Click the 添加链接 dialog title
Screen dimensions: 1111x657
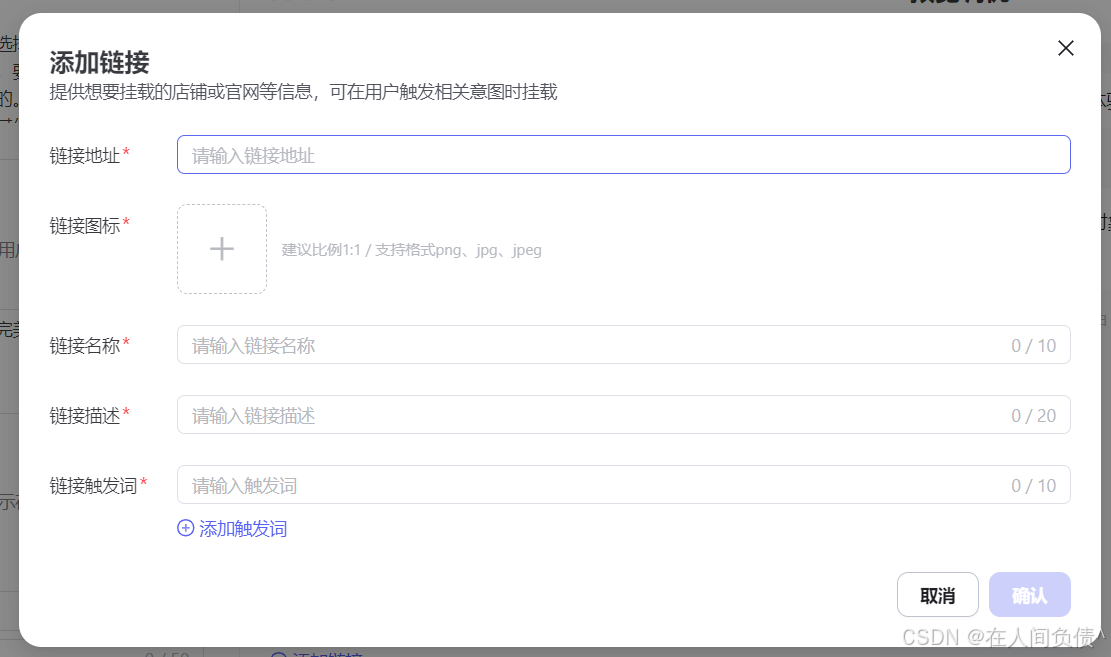pos(99,62)
